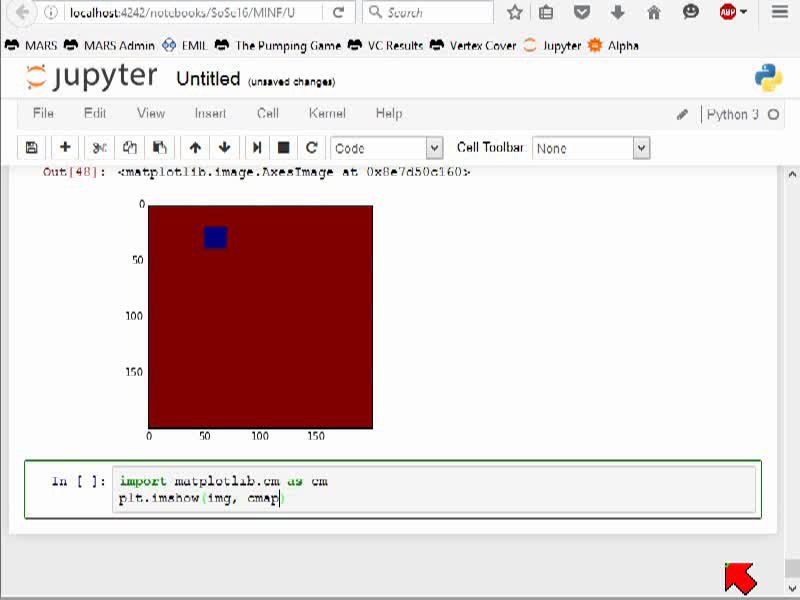Open the Adblock Plus dropdown arrow
Screen dimensions: 800x600
(x=743, y=12)
